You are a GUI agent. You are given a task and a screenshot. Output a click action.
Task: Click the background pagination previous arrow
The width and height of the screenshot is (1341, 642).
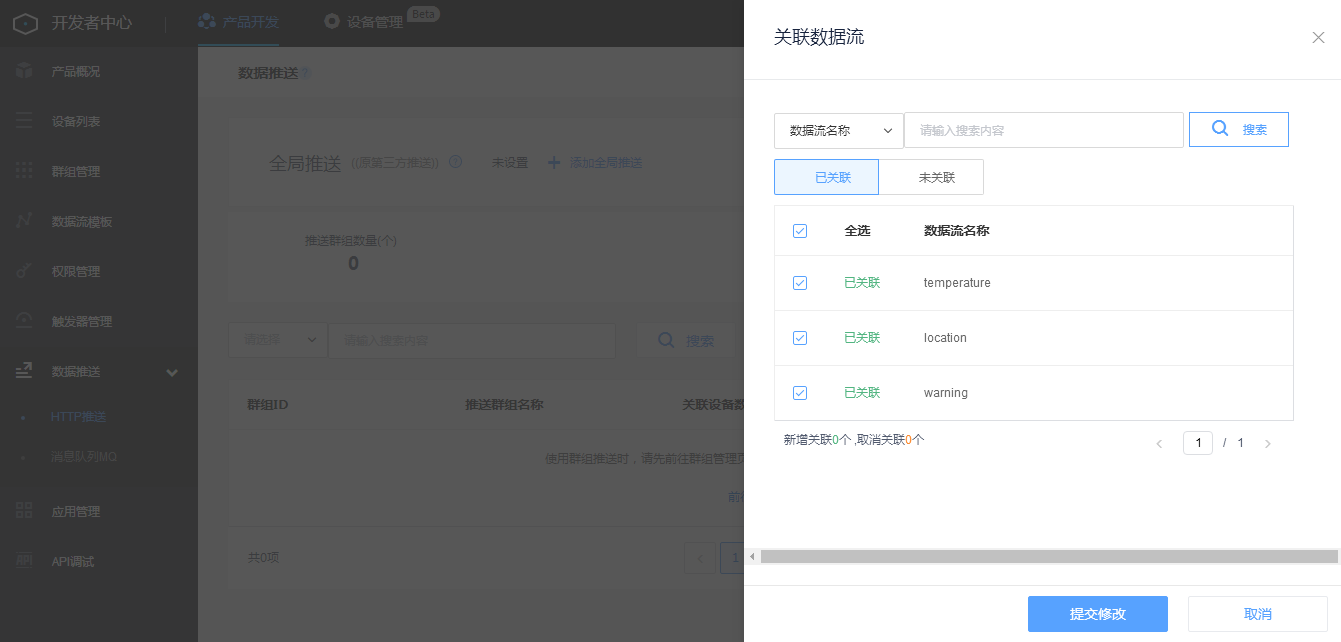699,557
